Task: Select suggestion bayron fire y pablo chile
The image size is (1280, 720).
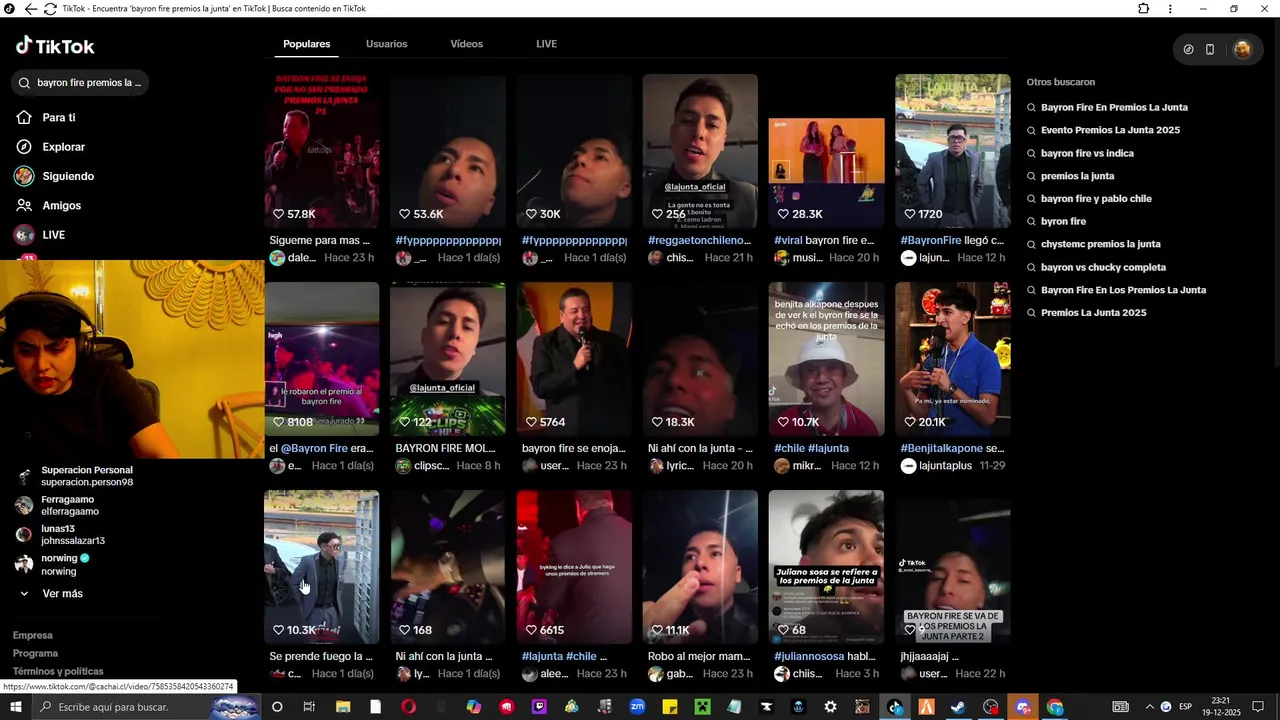Action: [1096, 199]
